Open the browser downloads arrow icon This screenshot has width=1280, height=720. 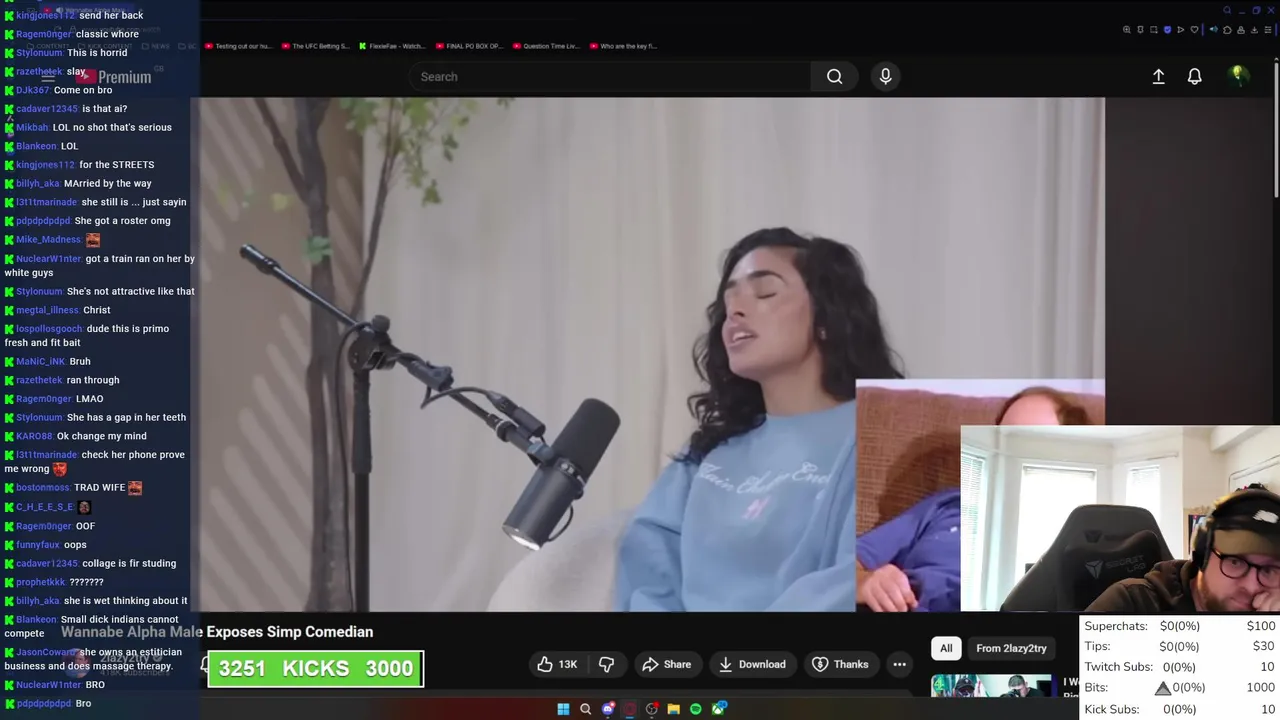click(1254, 30)
